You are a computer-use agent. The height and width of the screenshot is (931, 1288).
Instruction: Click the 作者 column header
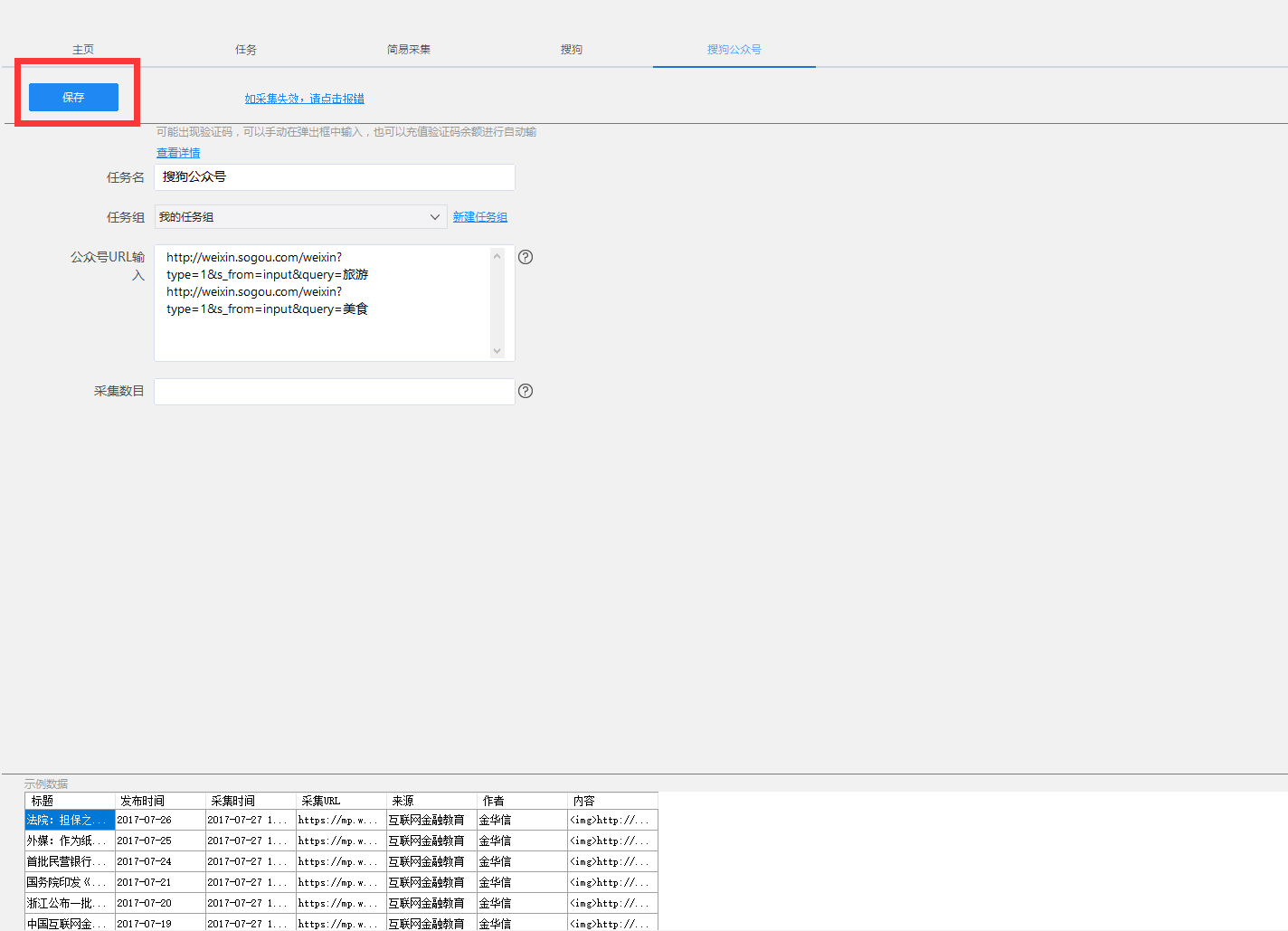(523, 801)
